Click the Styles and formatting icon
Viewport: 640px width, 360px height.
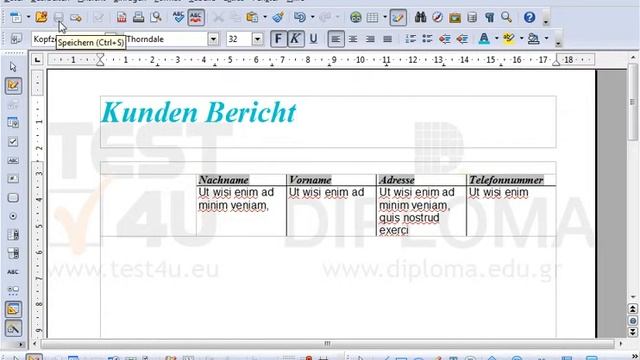click(16, 39)
